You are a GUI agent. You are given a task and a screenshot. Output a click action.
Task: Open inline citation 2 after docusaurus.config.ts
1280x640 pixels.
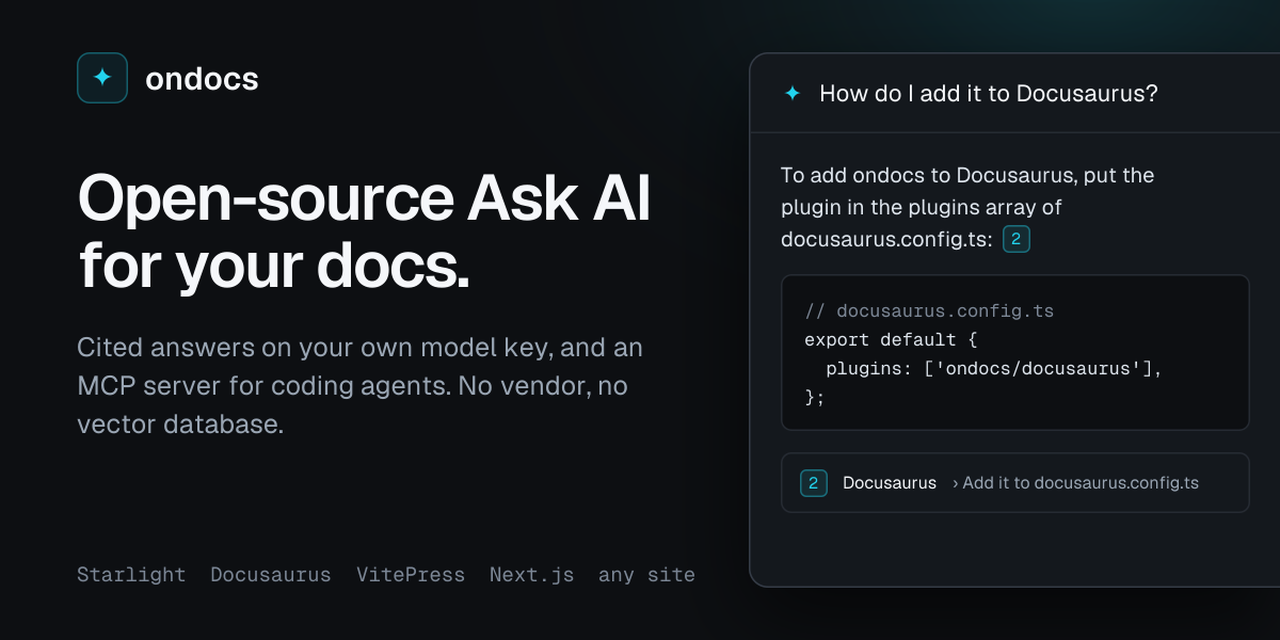[1016, 240]
